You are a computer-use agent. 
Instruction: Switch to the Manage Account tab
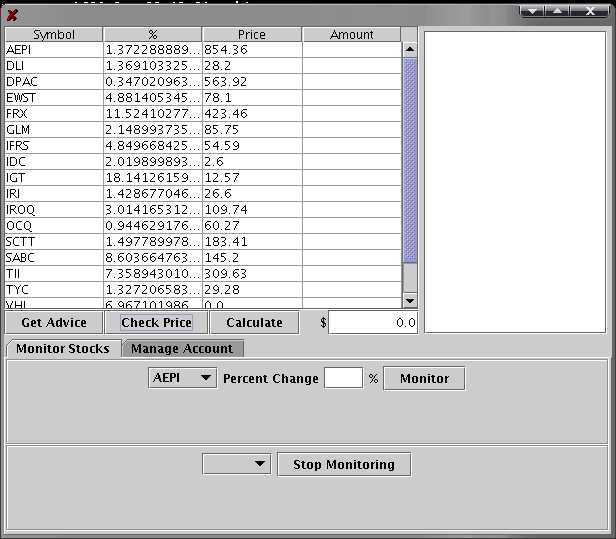click(x=182, y=349)
